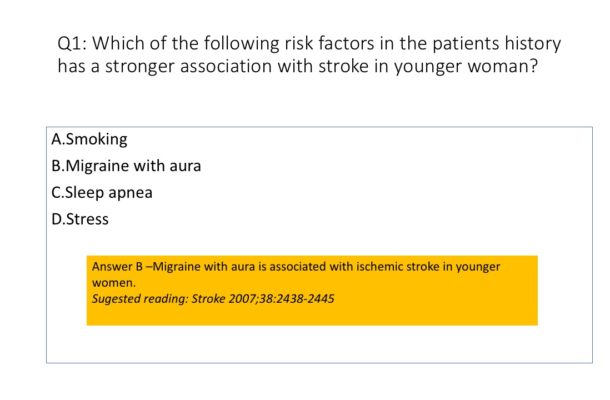The image size is (610, 400).
Task: Click the letter 'A.' before Smoking
Action: coord(58,140)
